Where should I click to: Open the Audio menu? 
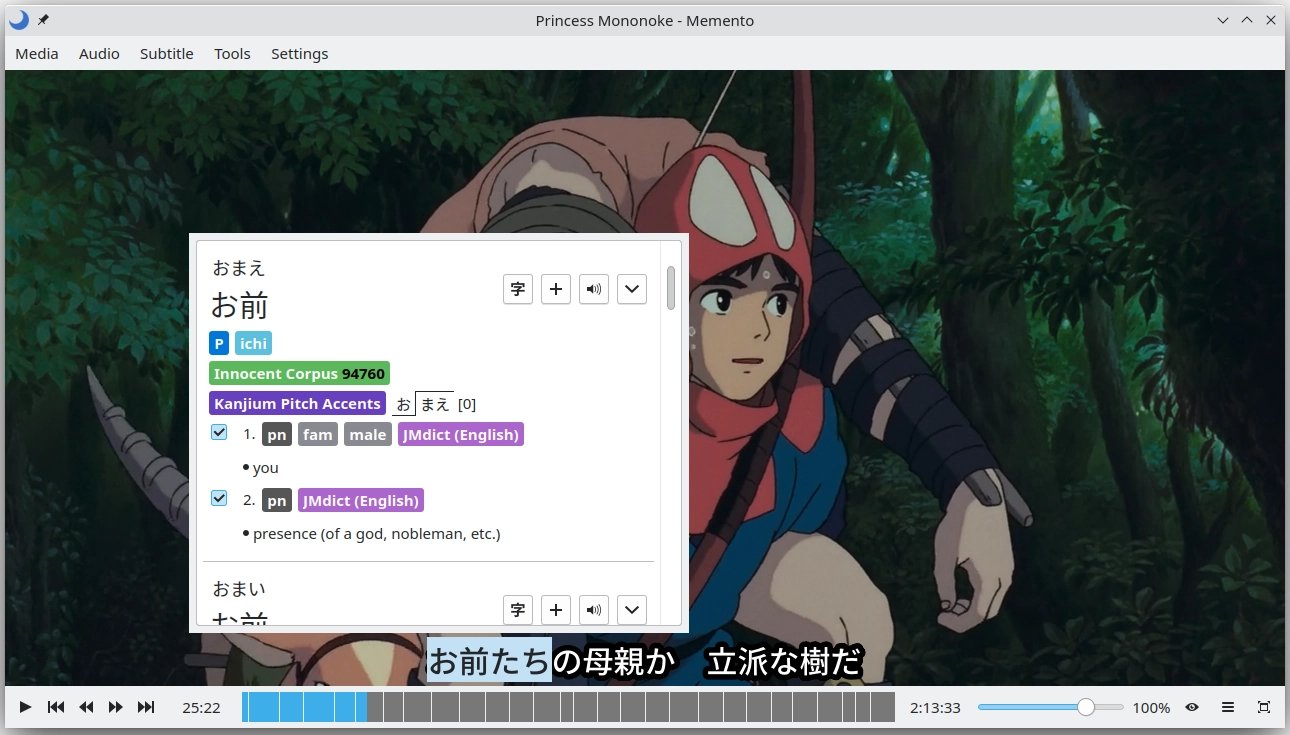pyautogui.click(x=99, y=54)
